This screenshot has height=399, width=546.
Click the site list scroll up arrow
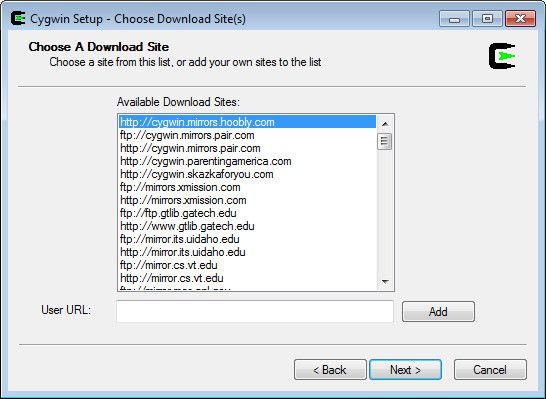pos(385,124)
